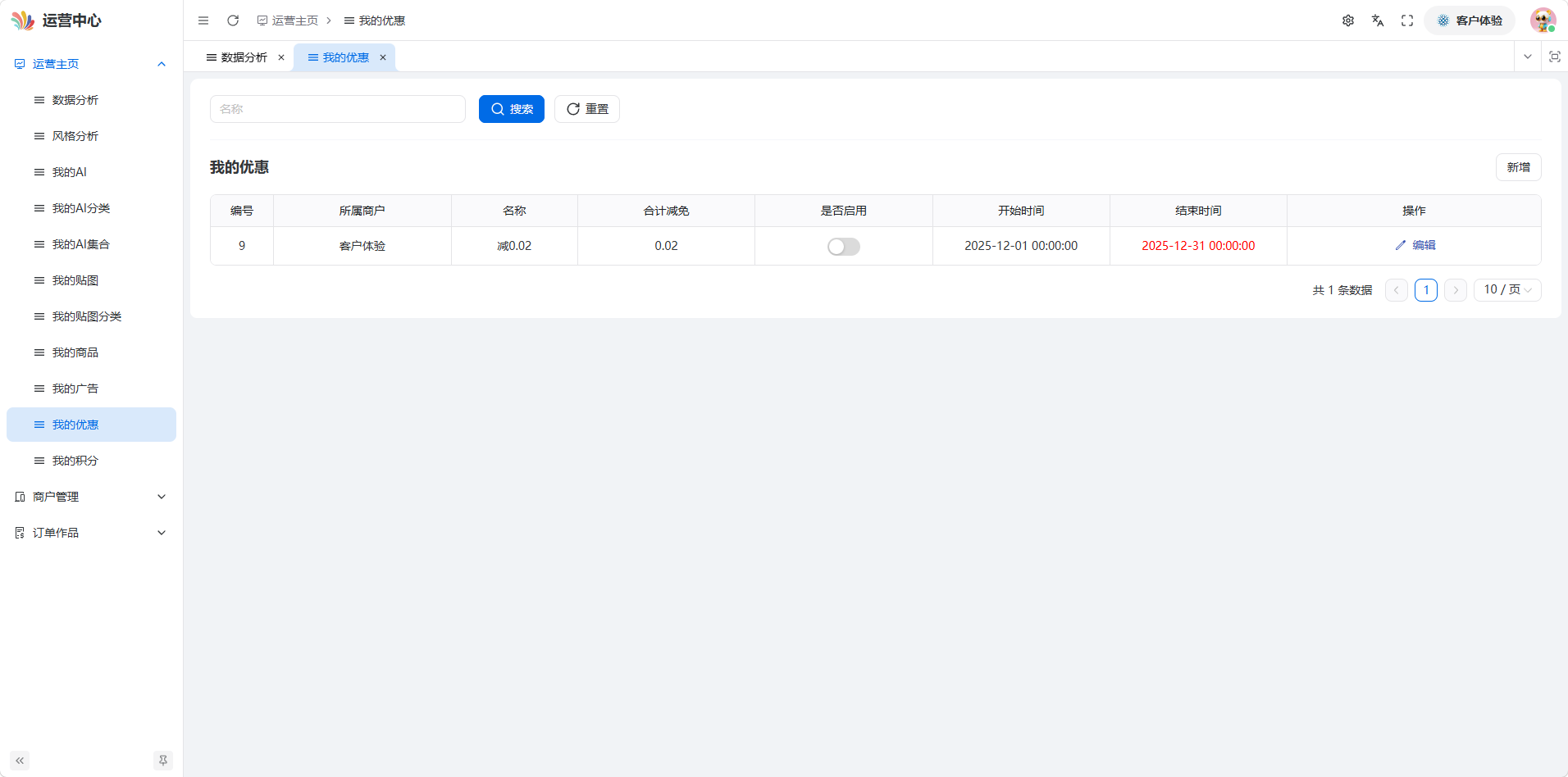Click the pin icon at the sidebar bottom
The width and height of the screenshot is (1568, 777).
pos(163,761)
